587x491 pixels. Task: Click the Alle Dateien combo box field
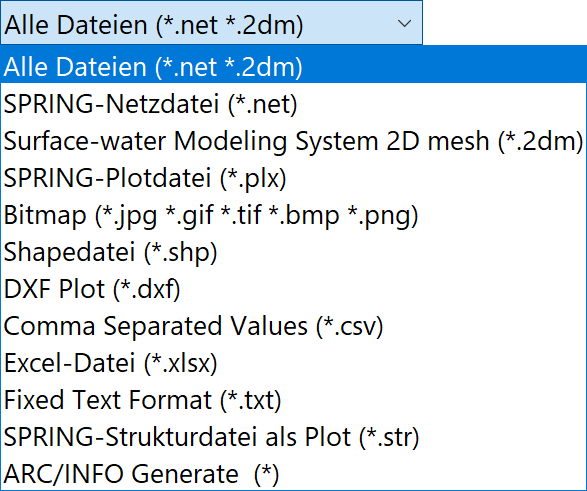pos(212,22)
